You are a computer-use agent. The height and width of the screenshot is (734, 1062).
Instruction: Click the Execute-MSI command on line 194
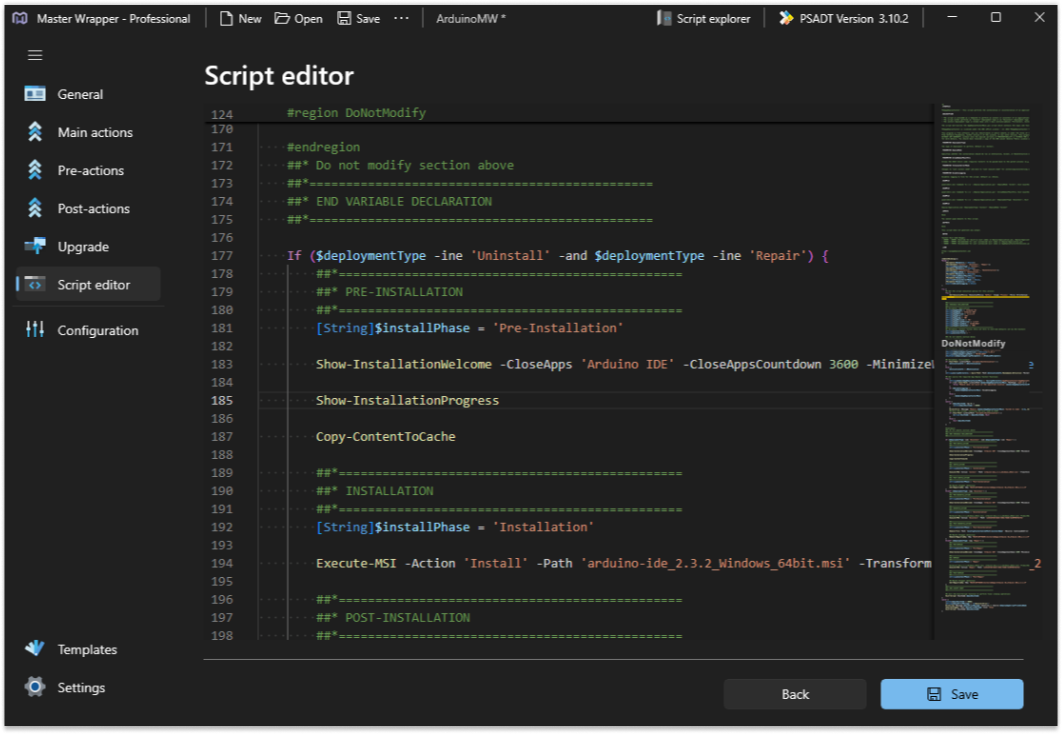(356, 564)
